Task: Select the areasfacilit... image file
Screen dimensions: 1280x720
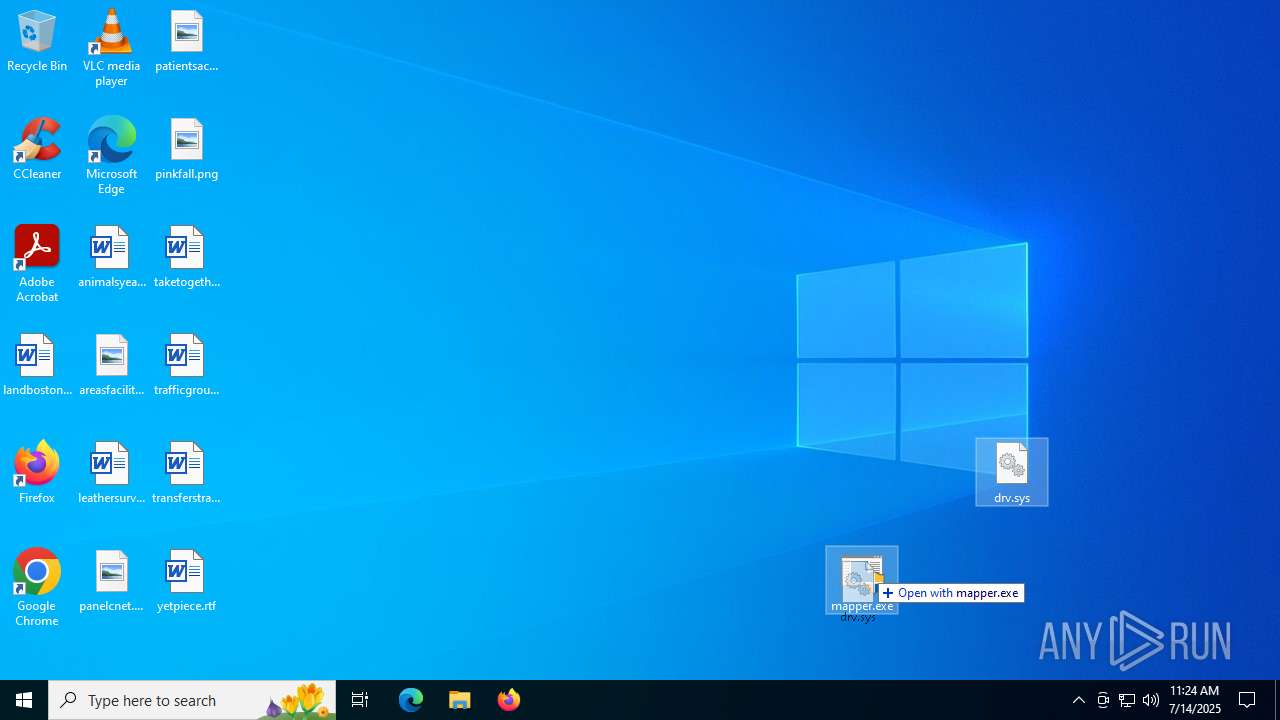Action: (x=111, y=366)
